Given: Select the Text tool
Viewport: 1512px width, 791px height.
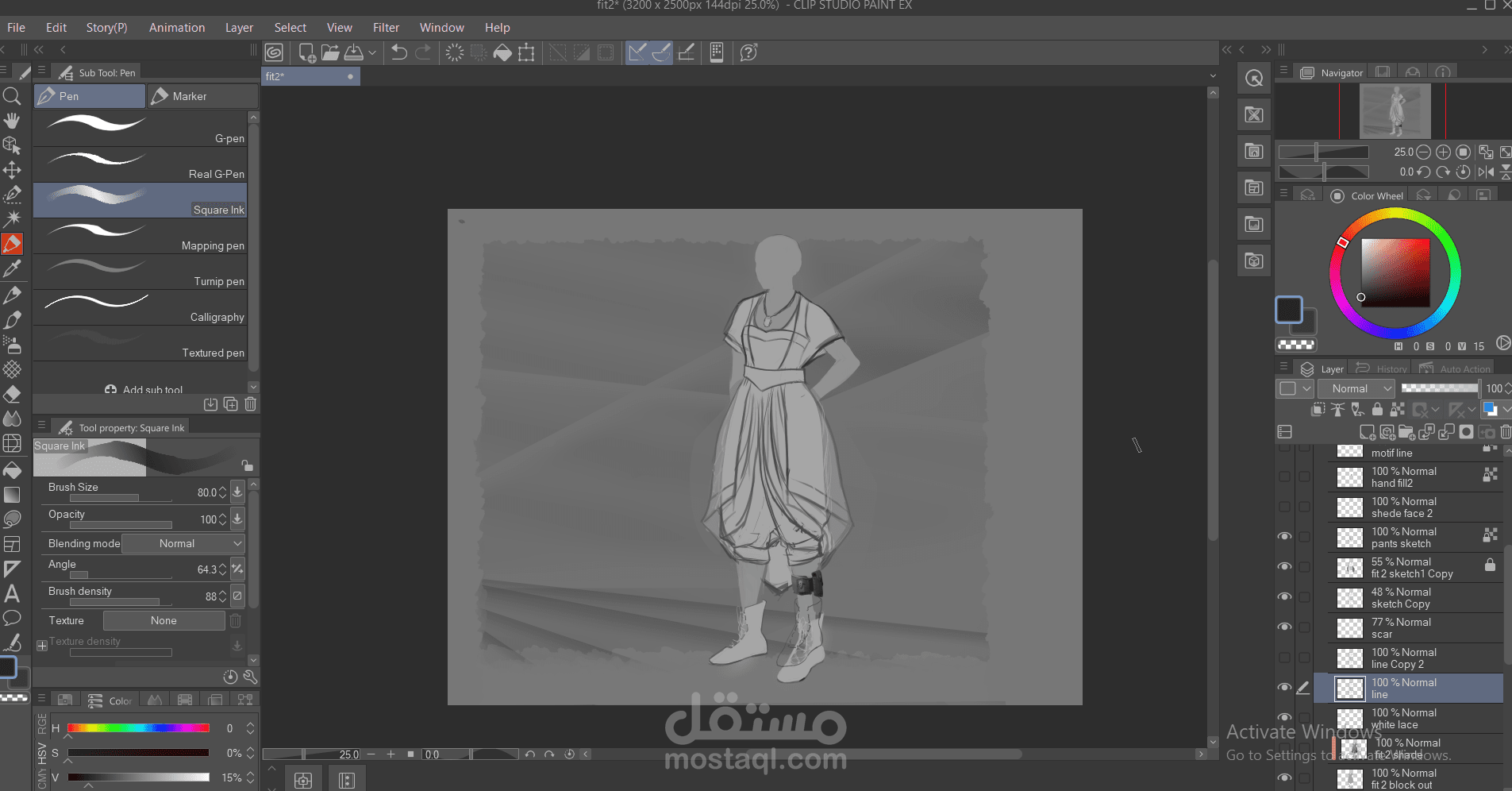Looking at the screenshot, I should pyautogui.click(x=12, y=593).
